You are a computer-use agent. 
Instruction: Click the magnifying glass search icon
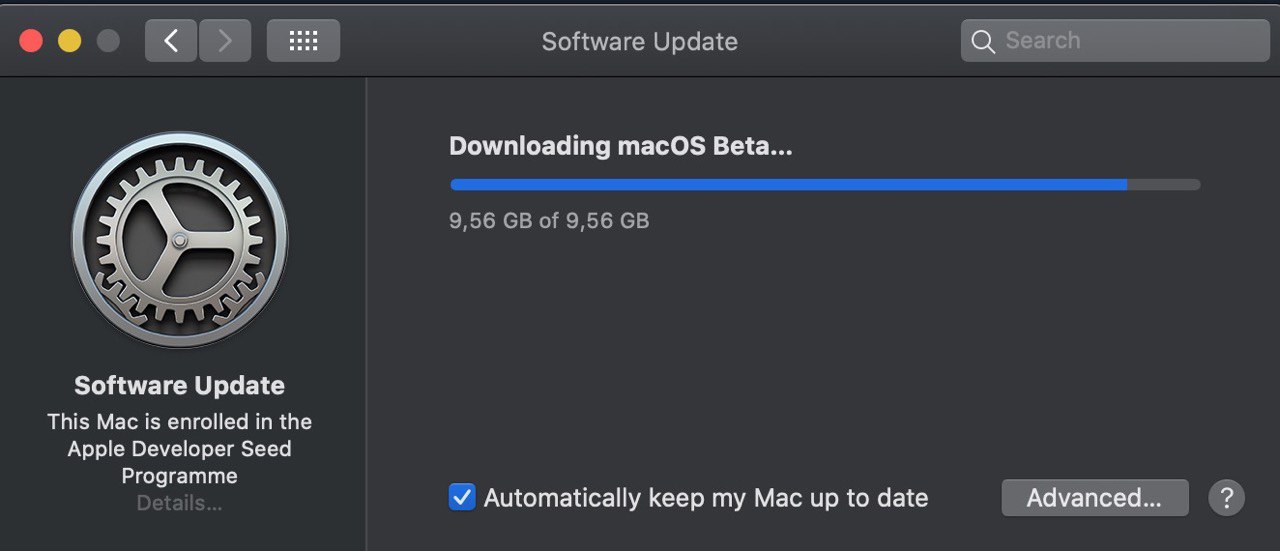tap(983, 42)
